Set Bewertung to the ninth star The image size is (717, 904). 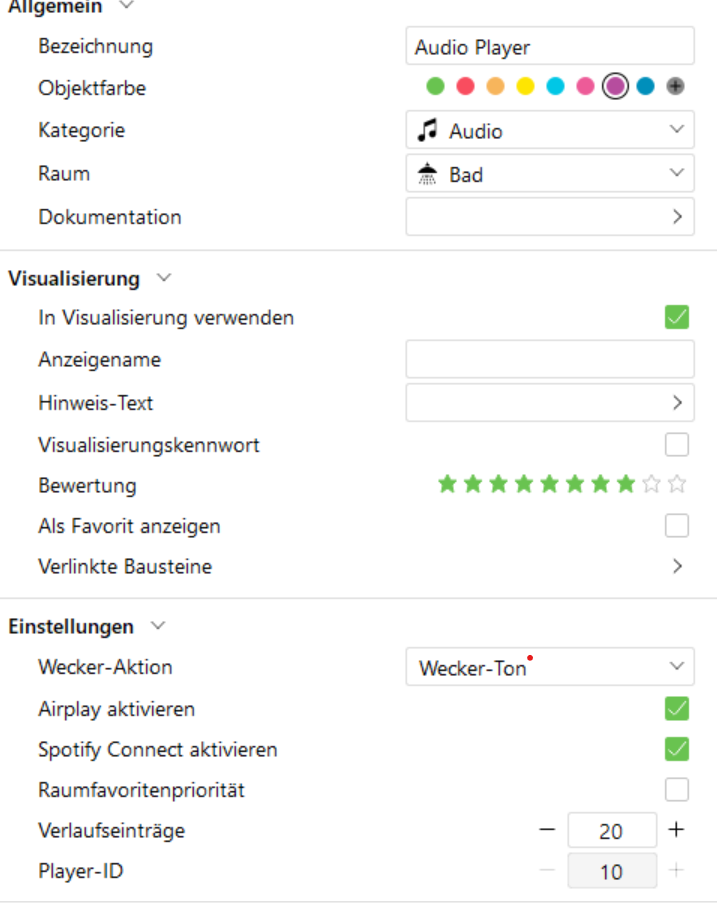[652, 485]
